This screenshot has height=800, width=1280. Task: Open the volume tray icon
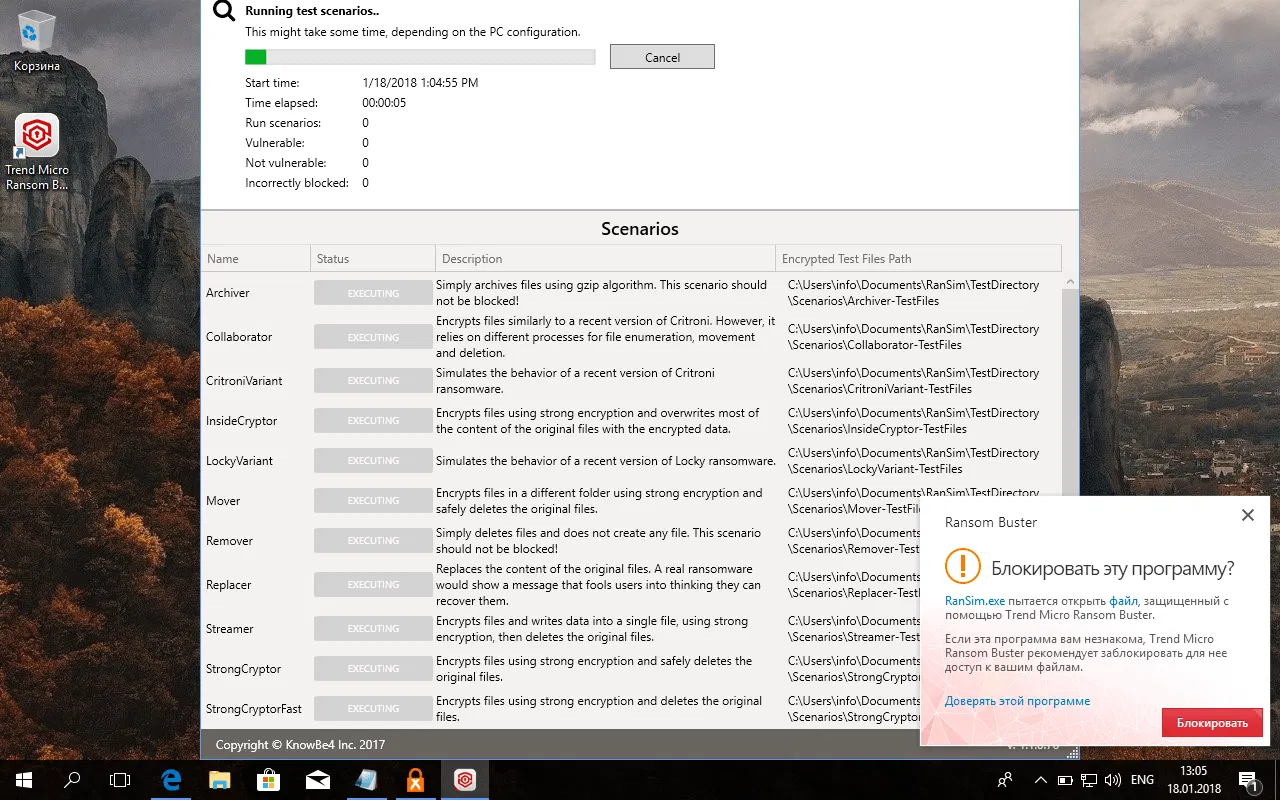pyautogui.click(x=1111, y=779)
